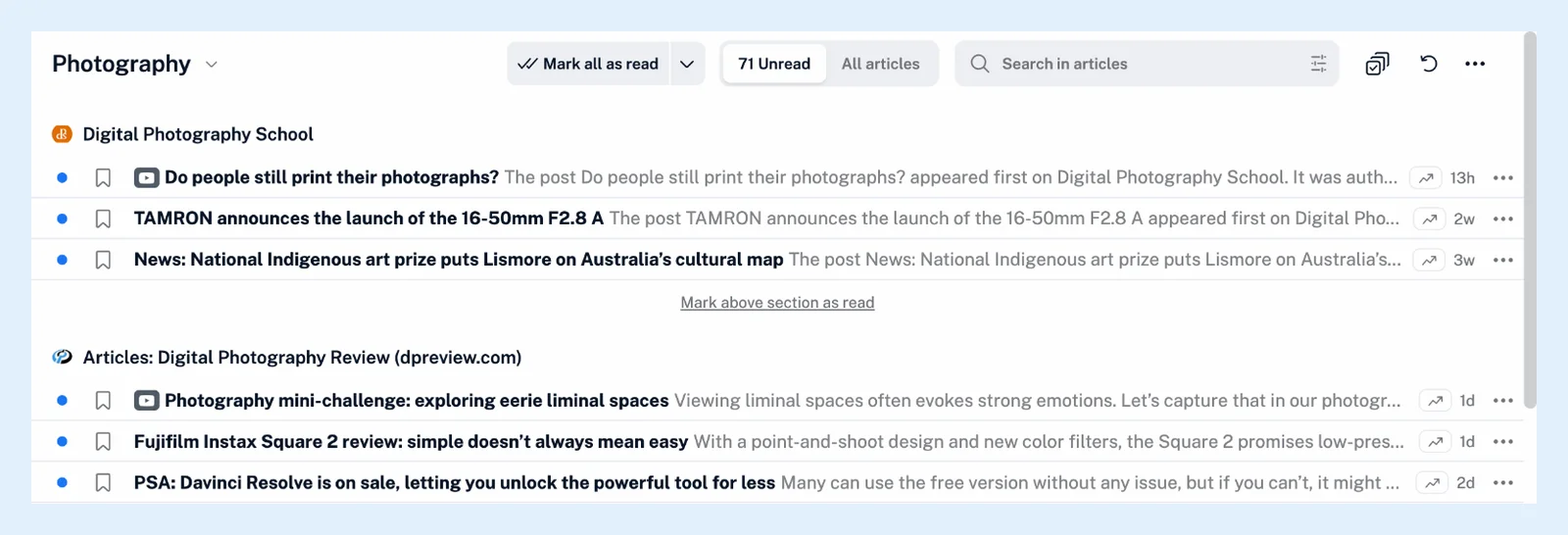Open trend icon for Fujifilm Instax Square 2 review

click(1435, 442)
